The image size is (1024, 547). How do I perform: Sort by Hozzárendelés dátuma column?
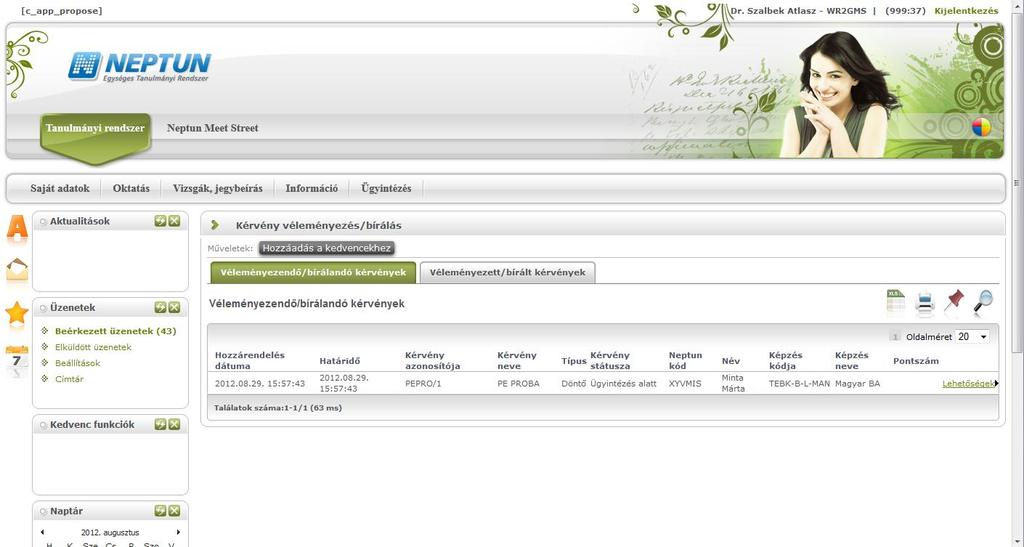click(x=249, y=360)
